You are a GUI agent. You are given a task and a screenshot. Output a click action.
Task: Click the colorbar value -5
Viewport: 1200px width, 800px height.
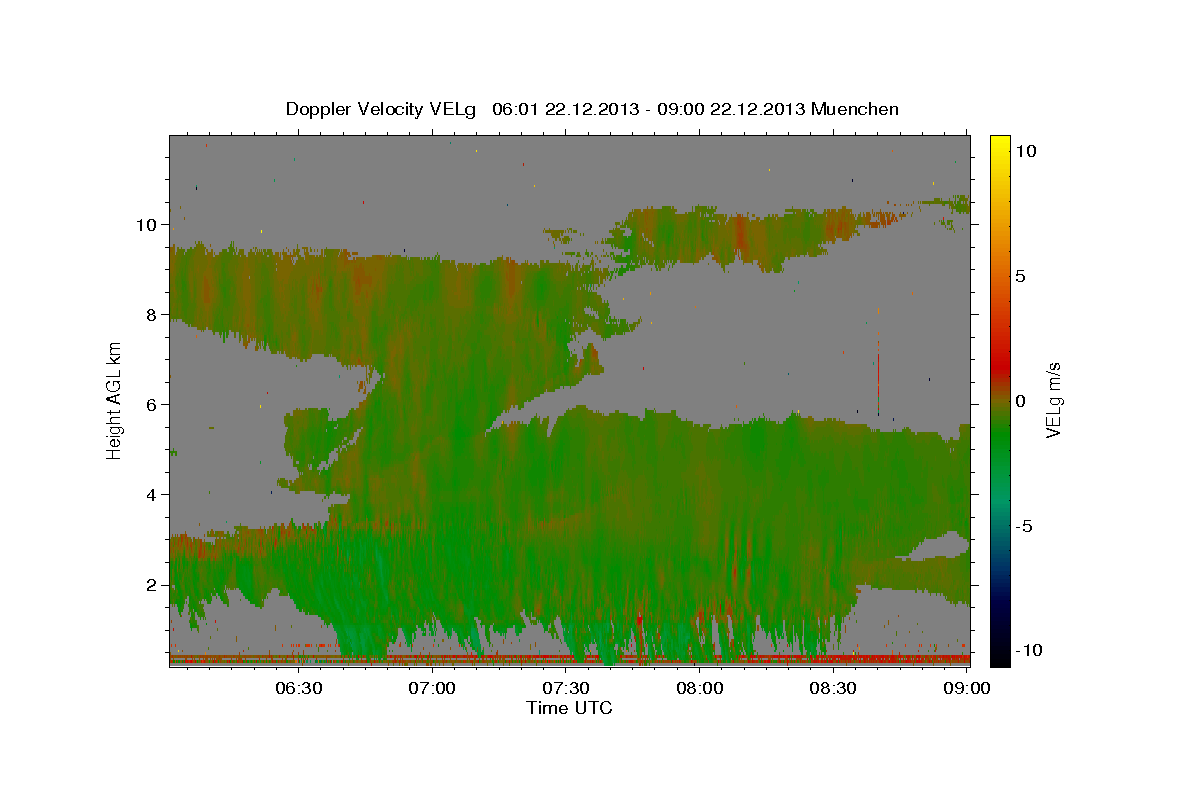point(1024,525)
